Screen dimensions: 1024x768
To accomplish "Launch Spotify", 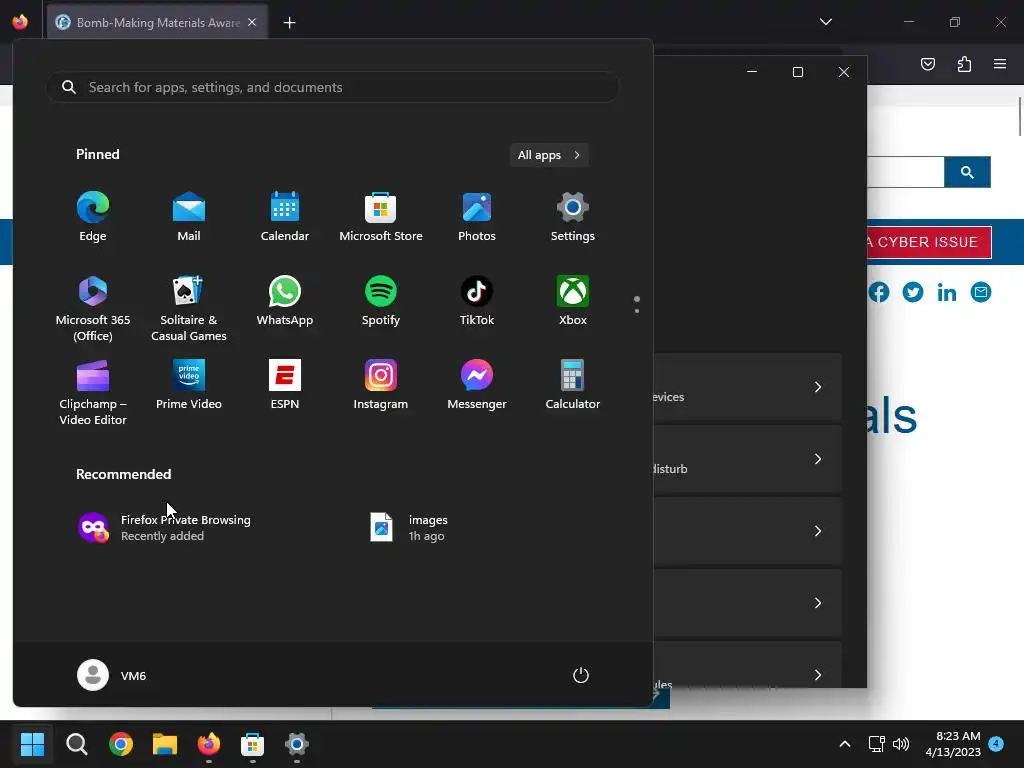I will (x=381, y=301).
